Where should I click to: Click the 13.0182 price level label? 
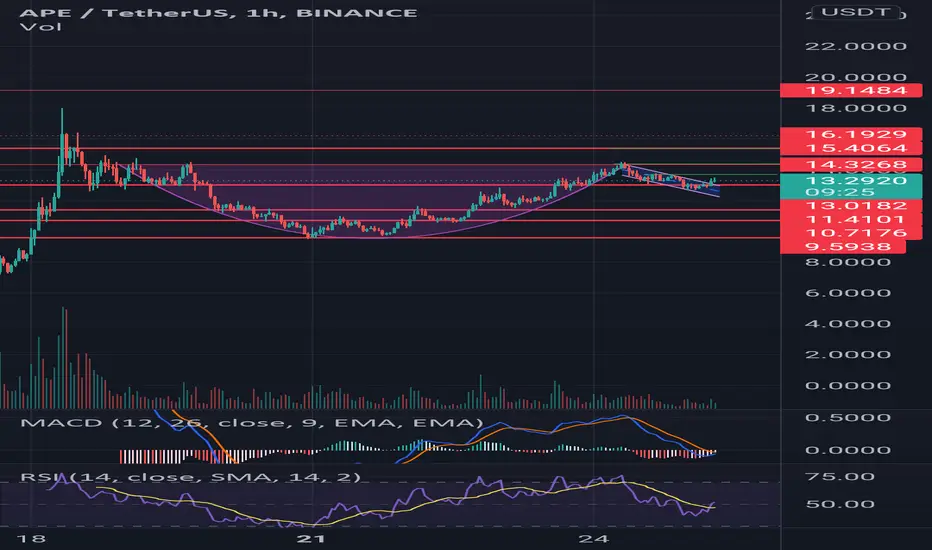851,206
